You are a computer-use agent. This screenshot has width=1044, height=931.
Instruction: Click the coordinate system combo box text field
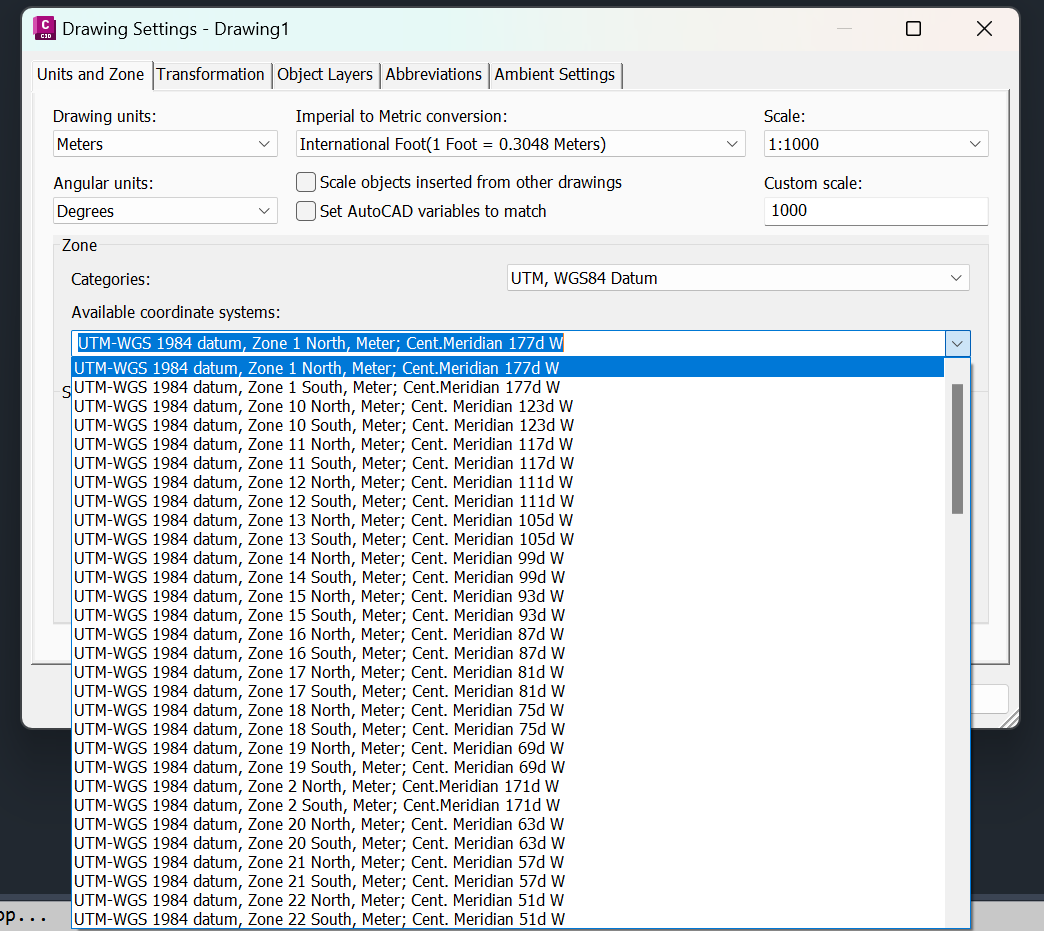point(508,344)
